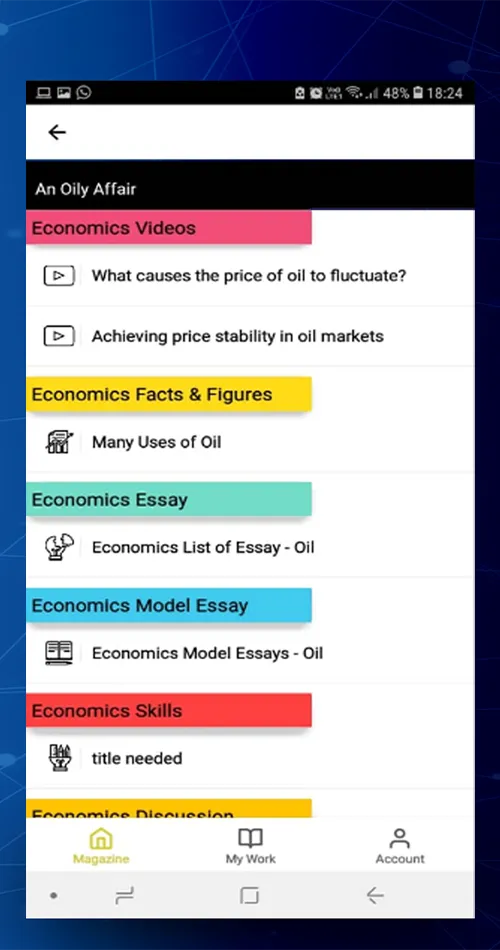Tap Android home navigation button
The image size is (500, 950).
click(x=249, y=895)
